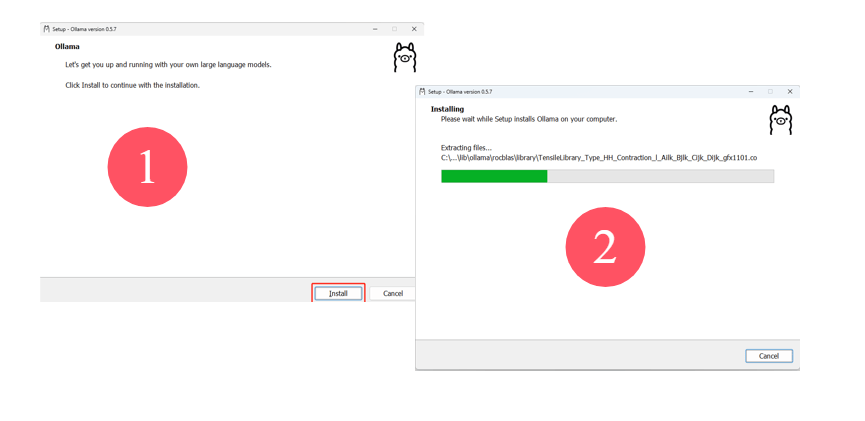The width and height of the screenshot is (865, 421).
Task: Minimize the first Ollama setup window
Action: (x=375, y=29)
